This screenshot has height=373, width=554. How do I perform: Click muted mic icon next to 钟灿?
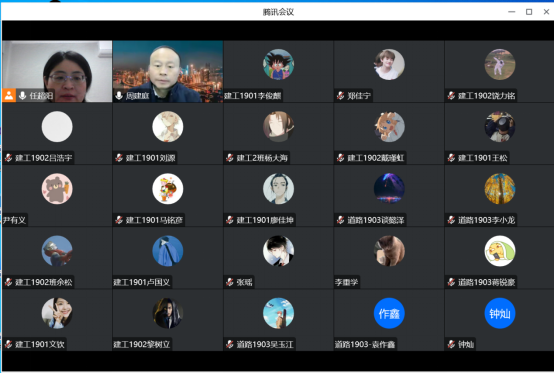click(x=451, y=344)
